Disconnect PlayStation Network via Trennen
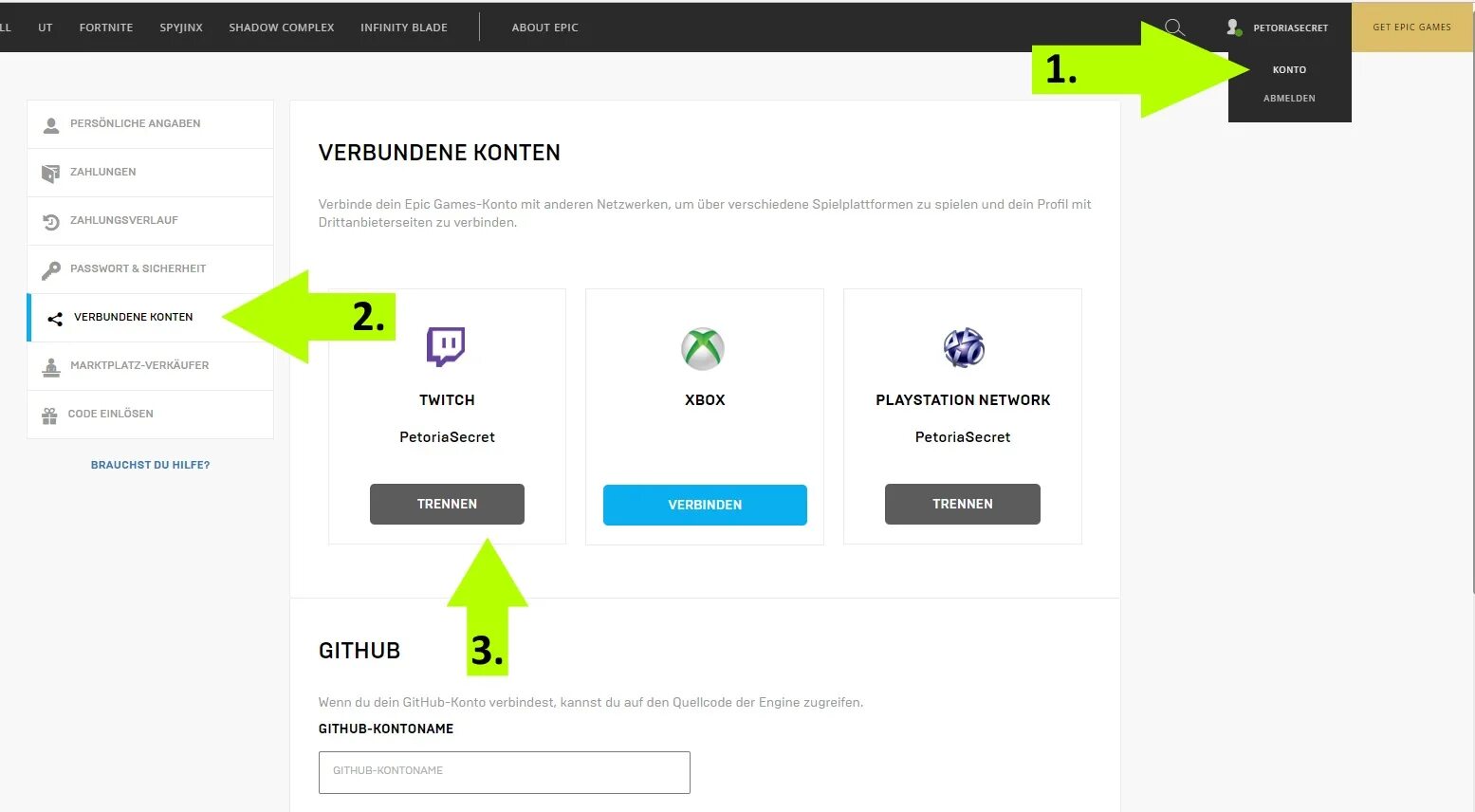The height and width of the screenshot is (812, 1475). point(963,504)
